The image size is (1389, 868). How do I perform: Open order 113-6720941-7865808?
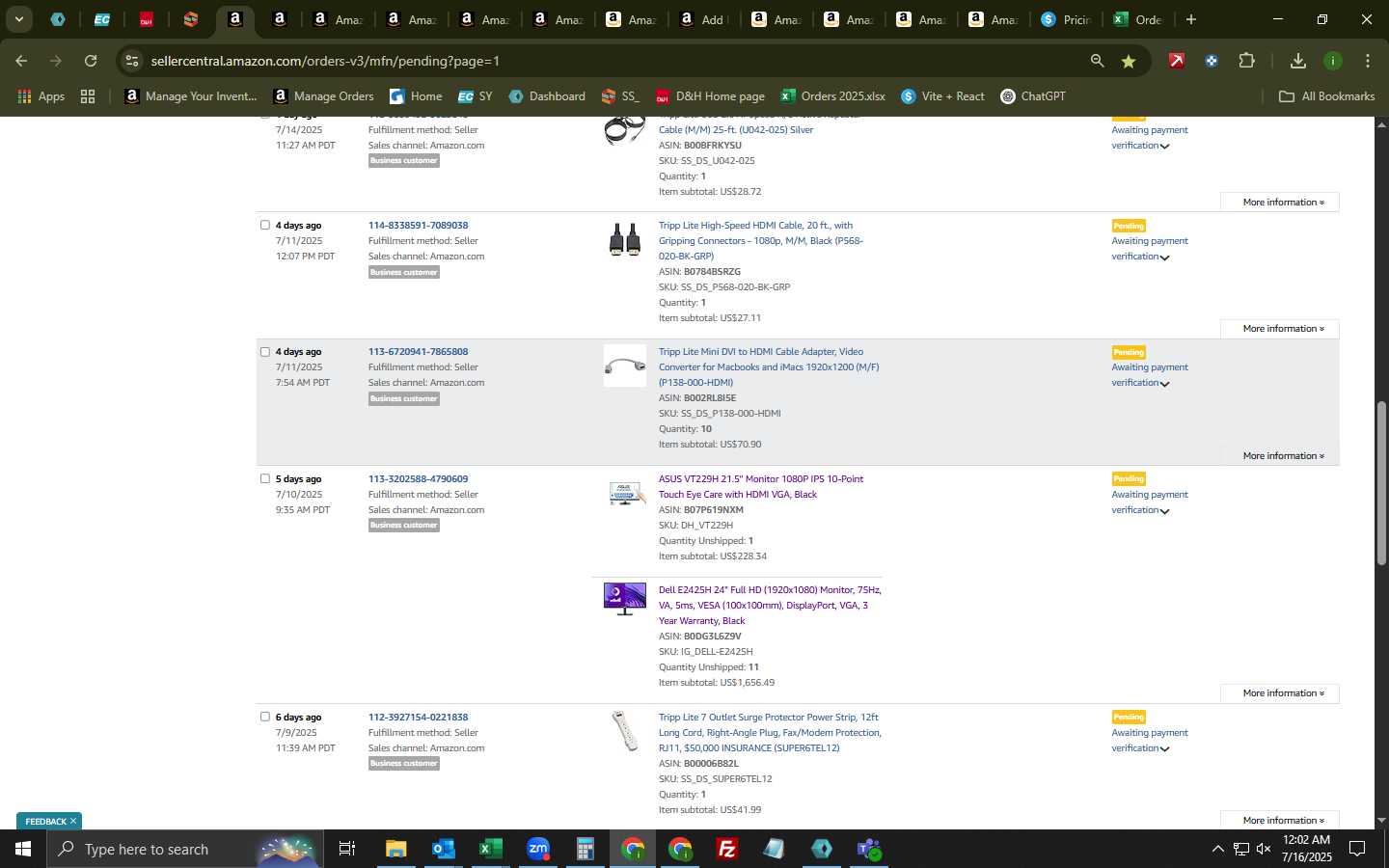click(x=418, y=351)
